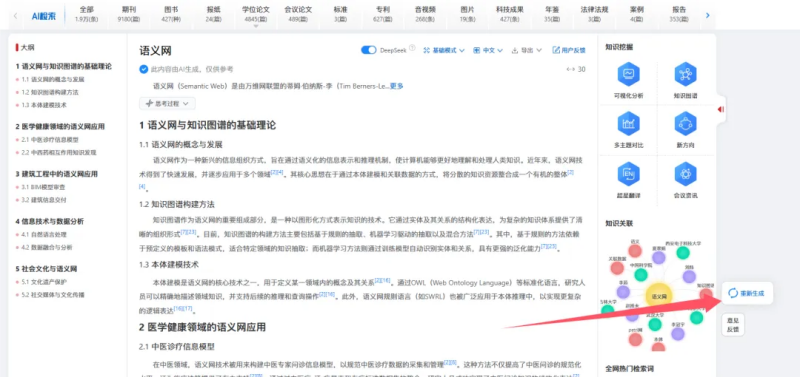
Task: Select the AI检索 tab
Action: [x=45, y=16]
